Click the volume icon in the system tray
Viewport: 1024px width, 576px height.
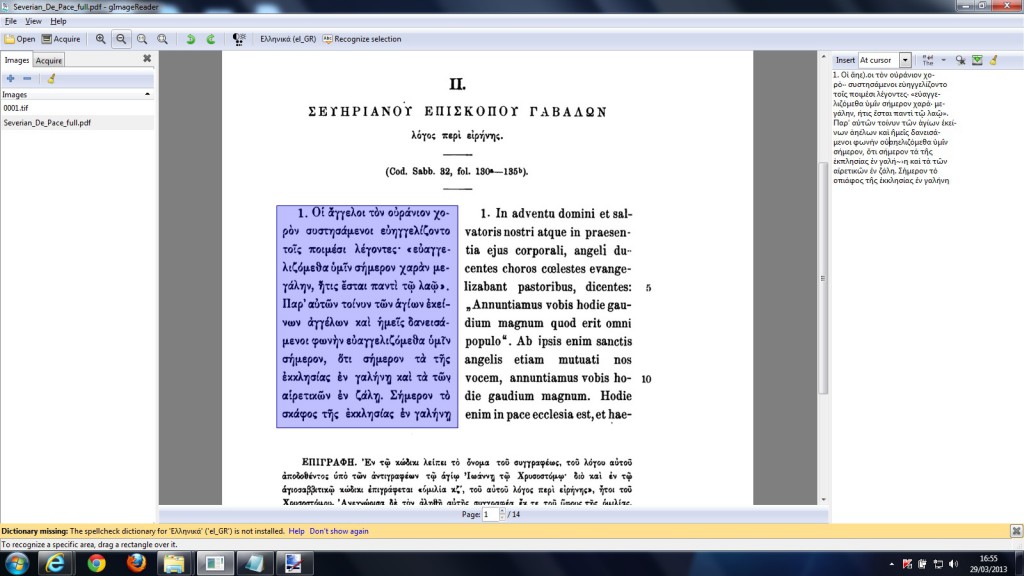coord(953,564)
